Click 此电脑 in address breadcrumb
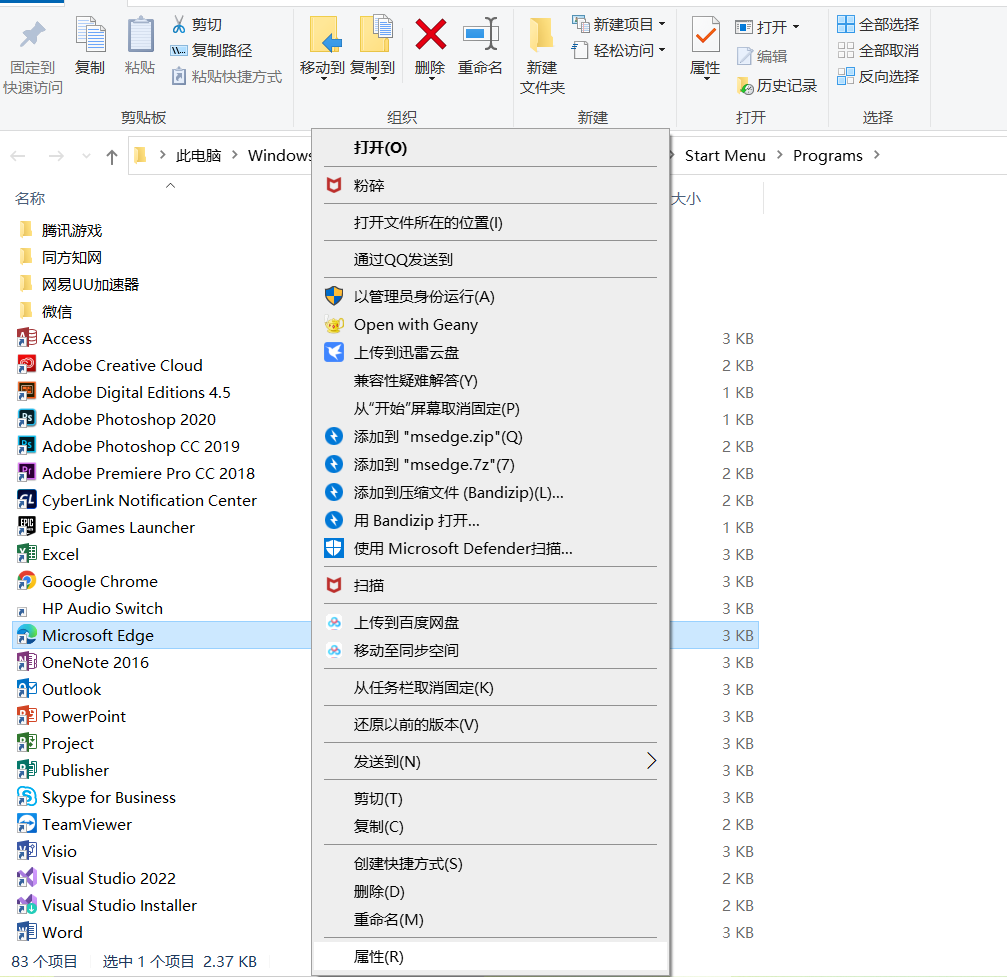Viewport: 1007px width, 977px height. (198, 156)
